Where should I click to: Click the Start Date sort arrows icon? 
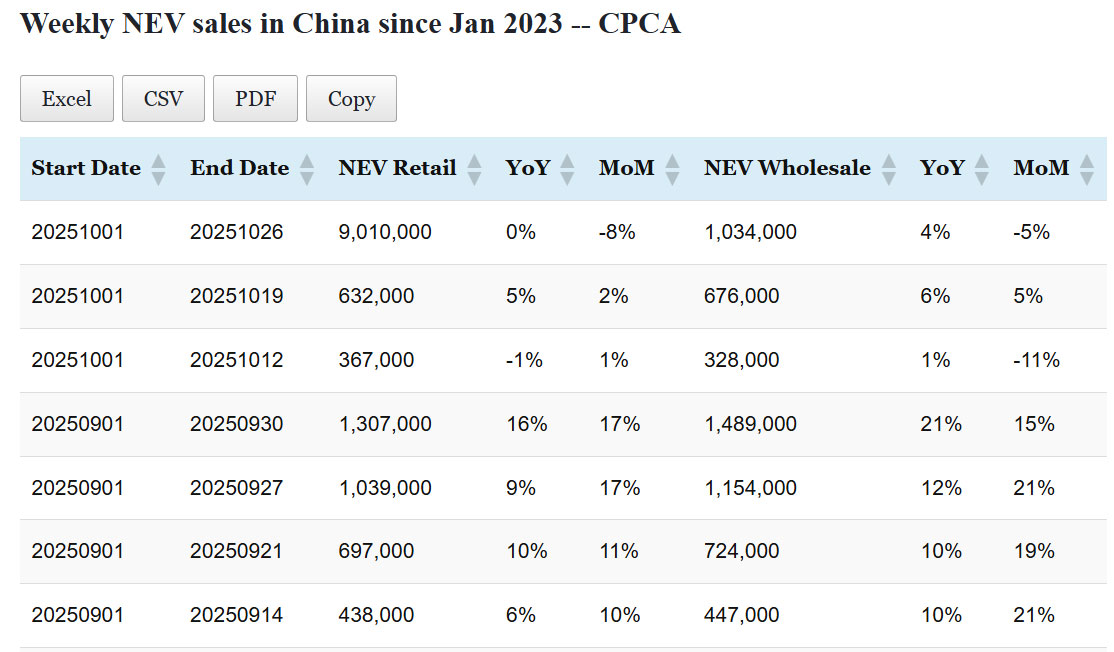(x=158, y=169)
